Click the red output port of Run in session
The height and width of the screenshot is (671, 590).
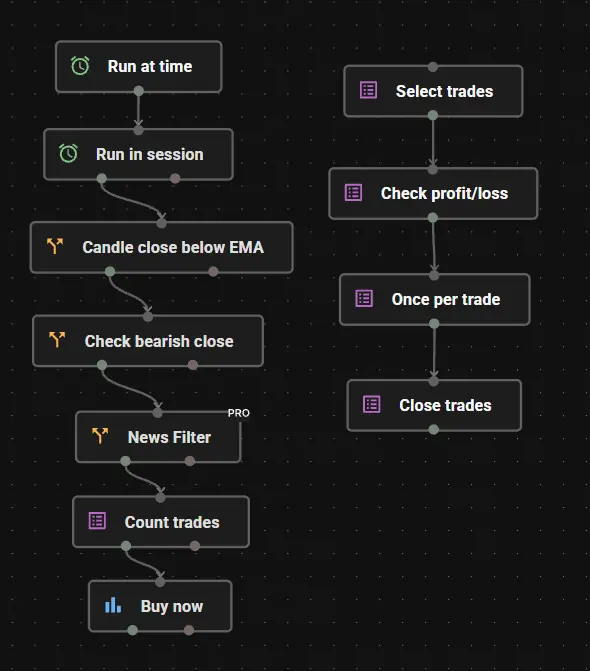click(x=175, y=178)
